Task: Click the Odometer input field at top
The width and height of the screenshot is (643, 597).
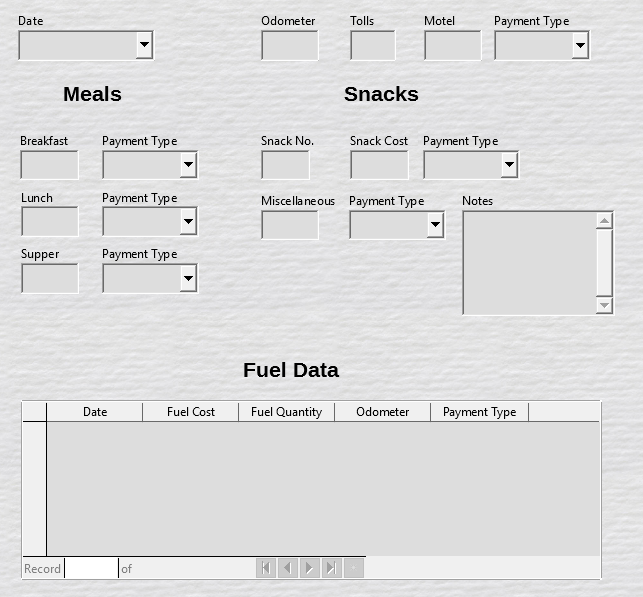Action: 289,46
